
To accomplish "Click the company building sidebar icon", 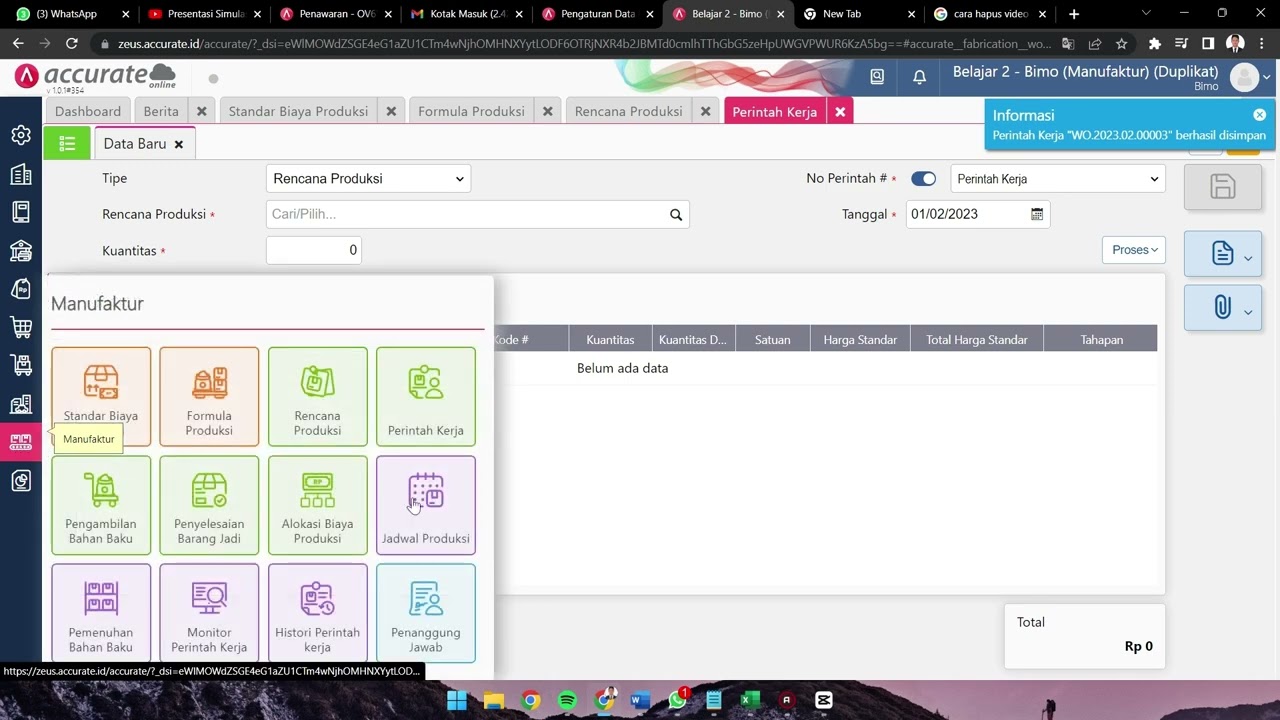I will click(21, 174).
